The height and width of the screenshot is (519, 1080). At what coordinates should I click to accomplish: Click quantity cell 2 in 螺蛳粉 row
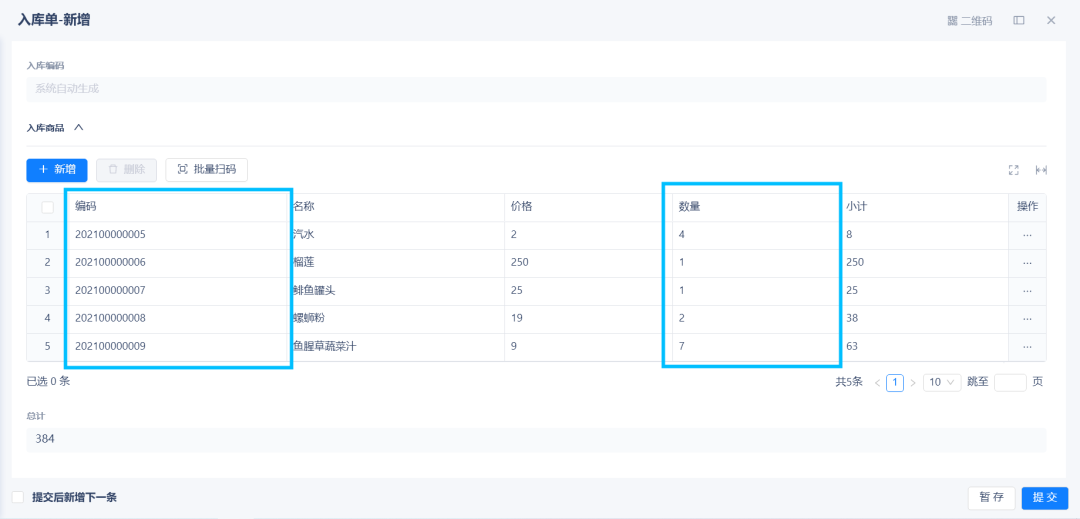click(x=756, y=319)
